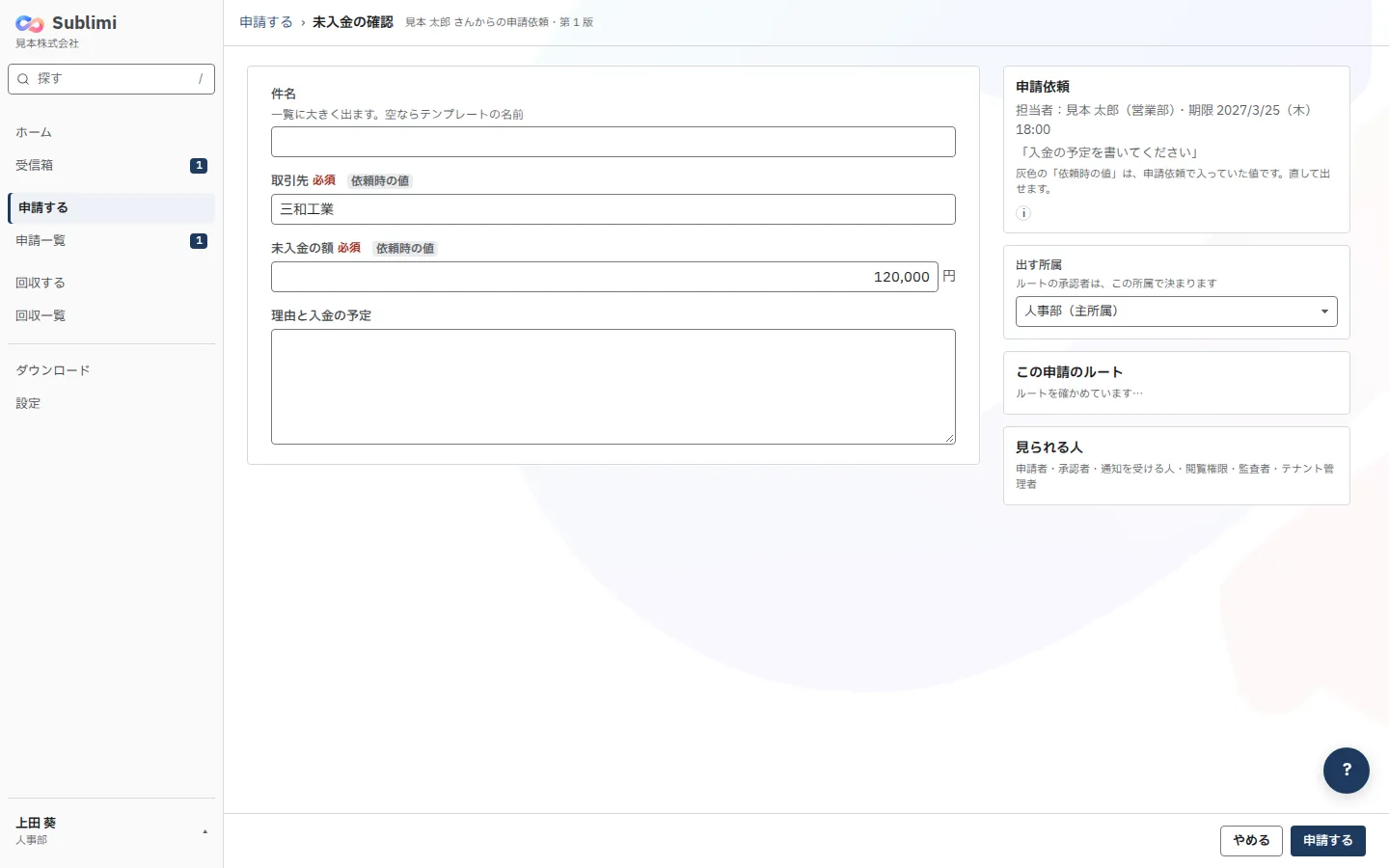Follow the 申請する breadcrumb link
This screenshot has width=1389, height=868.
coord(266,22)
